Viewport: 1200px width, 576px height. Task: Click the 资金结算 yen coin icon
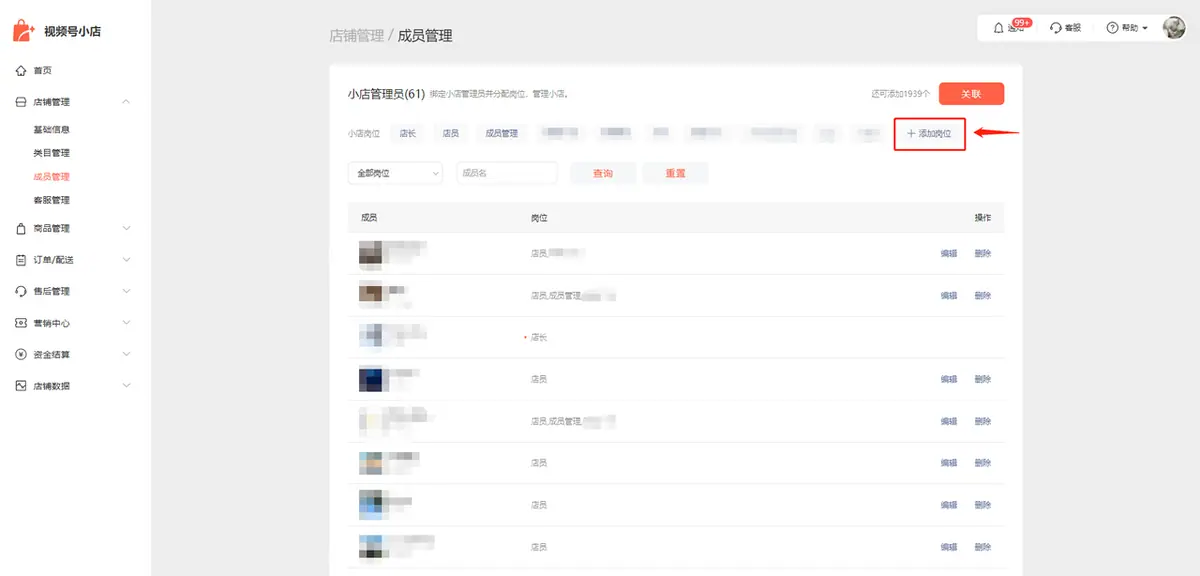tap(21, 355)
